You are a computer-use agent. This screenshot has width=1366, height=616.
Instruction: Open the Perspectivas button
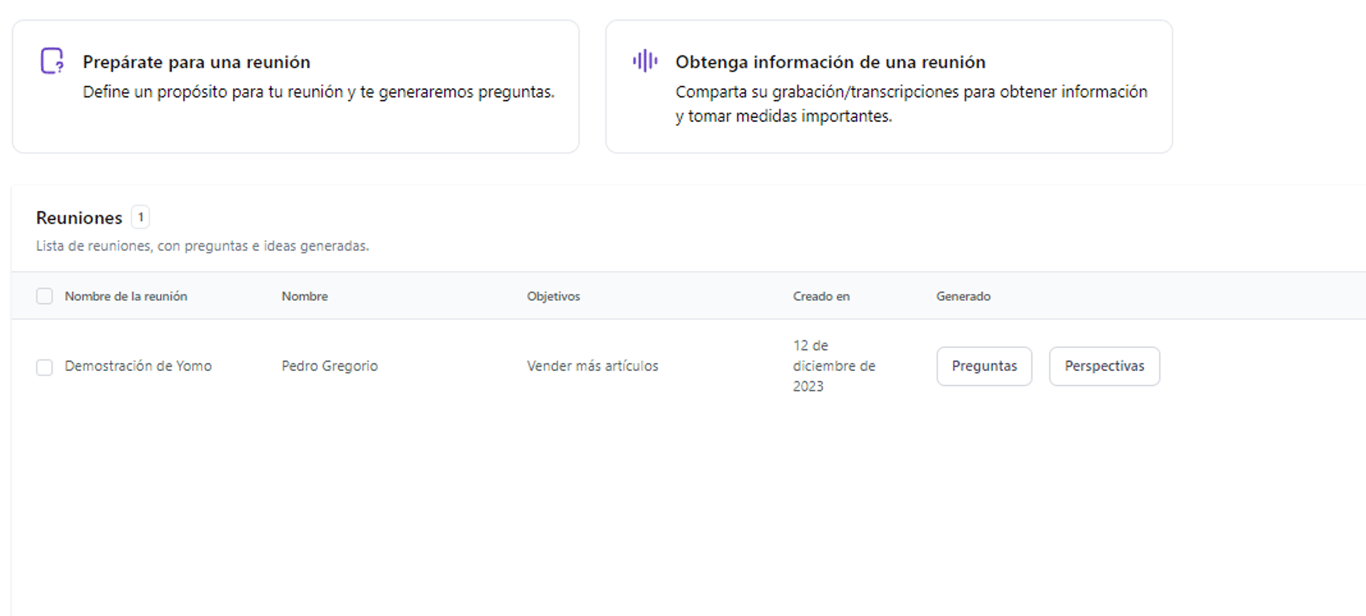pyautogui.click(x=1104, y=366)
